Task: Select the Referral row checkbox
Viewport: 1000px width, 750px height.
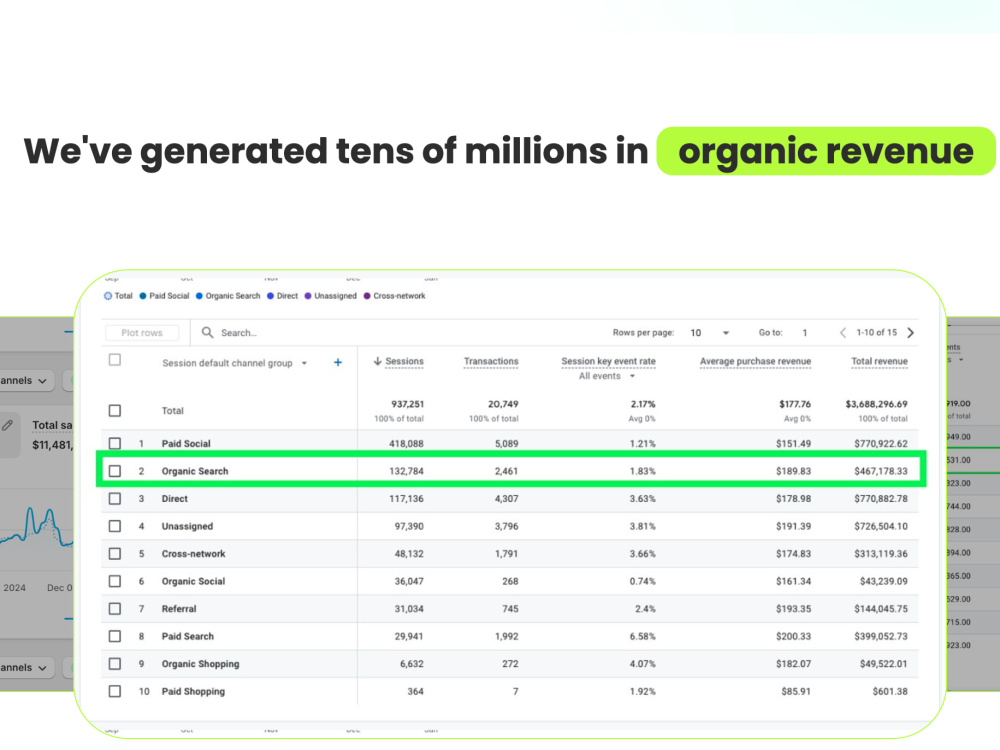Action: pos(115,608)
